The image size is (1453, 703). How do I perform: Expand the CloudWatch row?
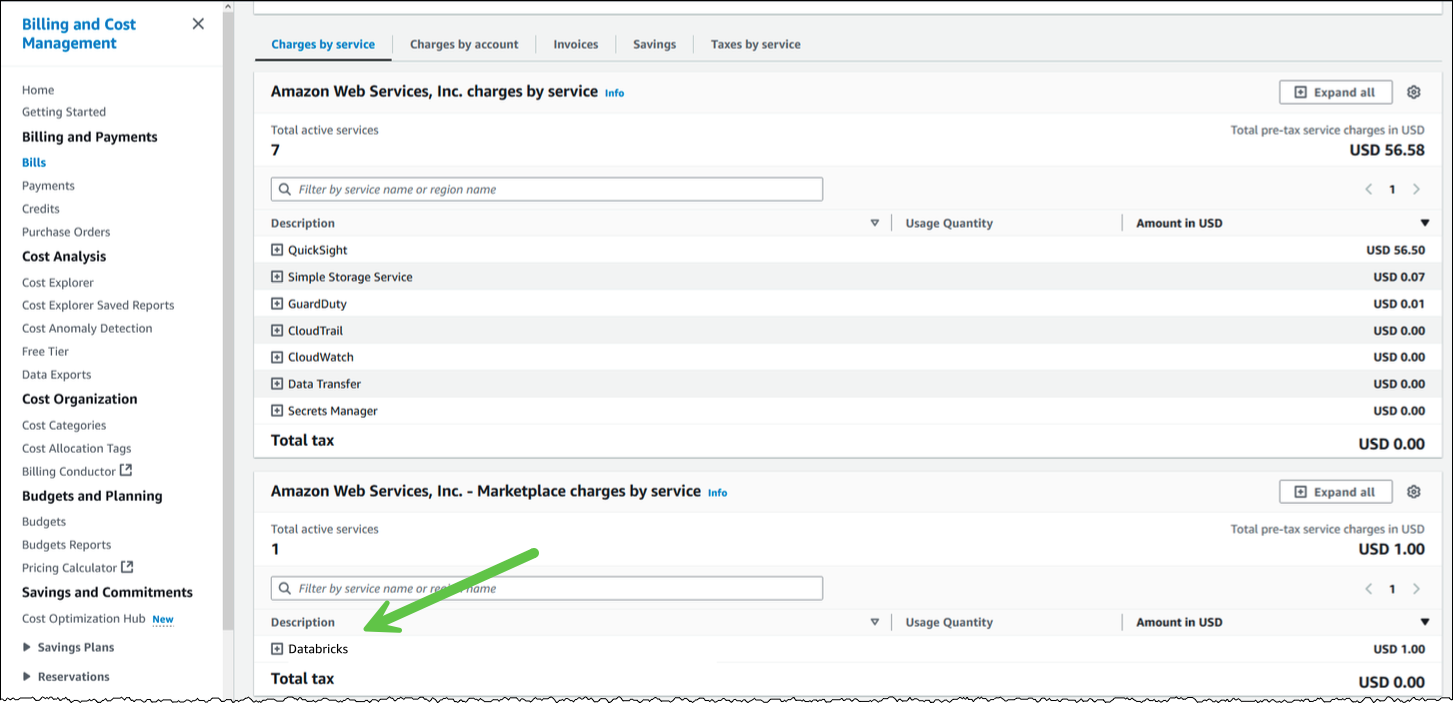(277, 357)
